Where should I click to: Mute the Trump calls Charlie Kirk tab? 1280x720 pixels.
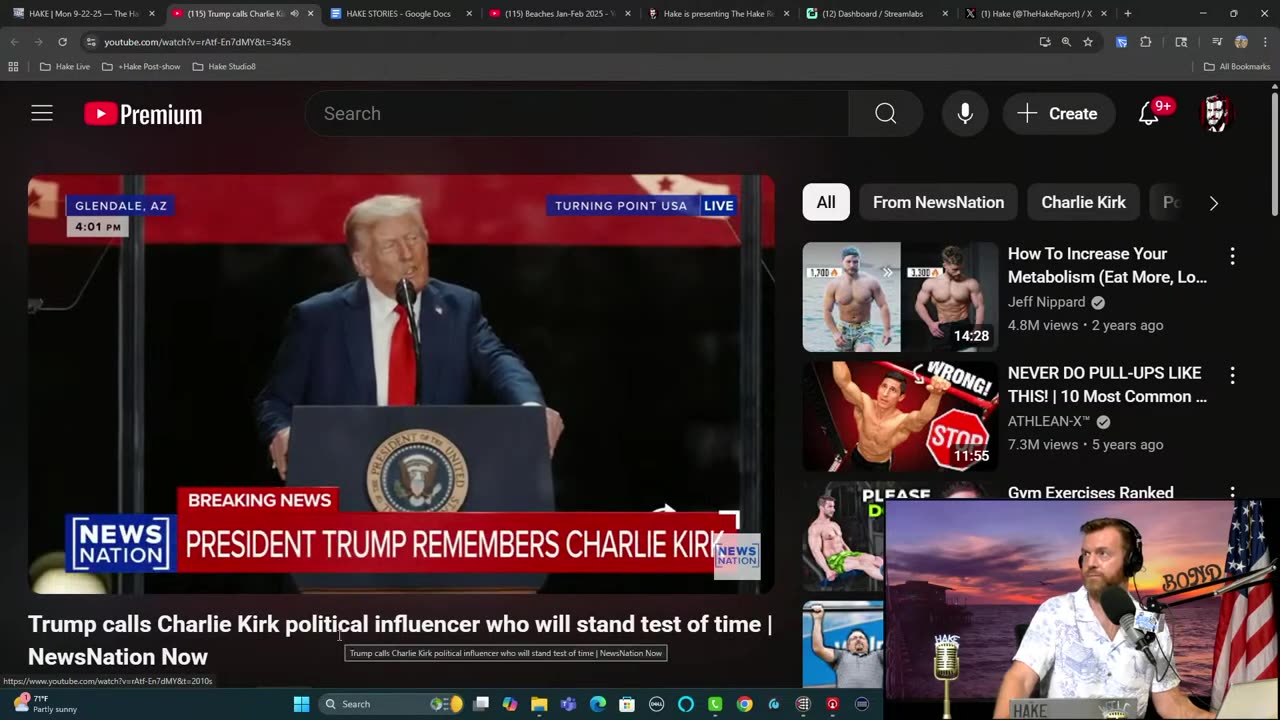pyautogui.click(x=294, y=14)
